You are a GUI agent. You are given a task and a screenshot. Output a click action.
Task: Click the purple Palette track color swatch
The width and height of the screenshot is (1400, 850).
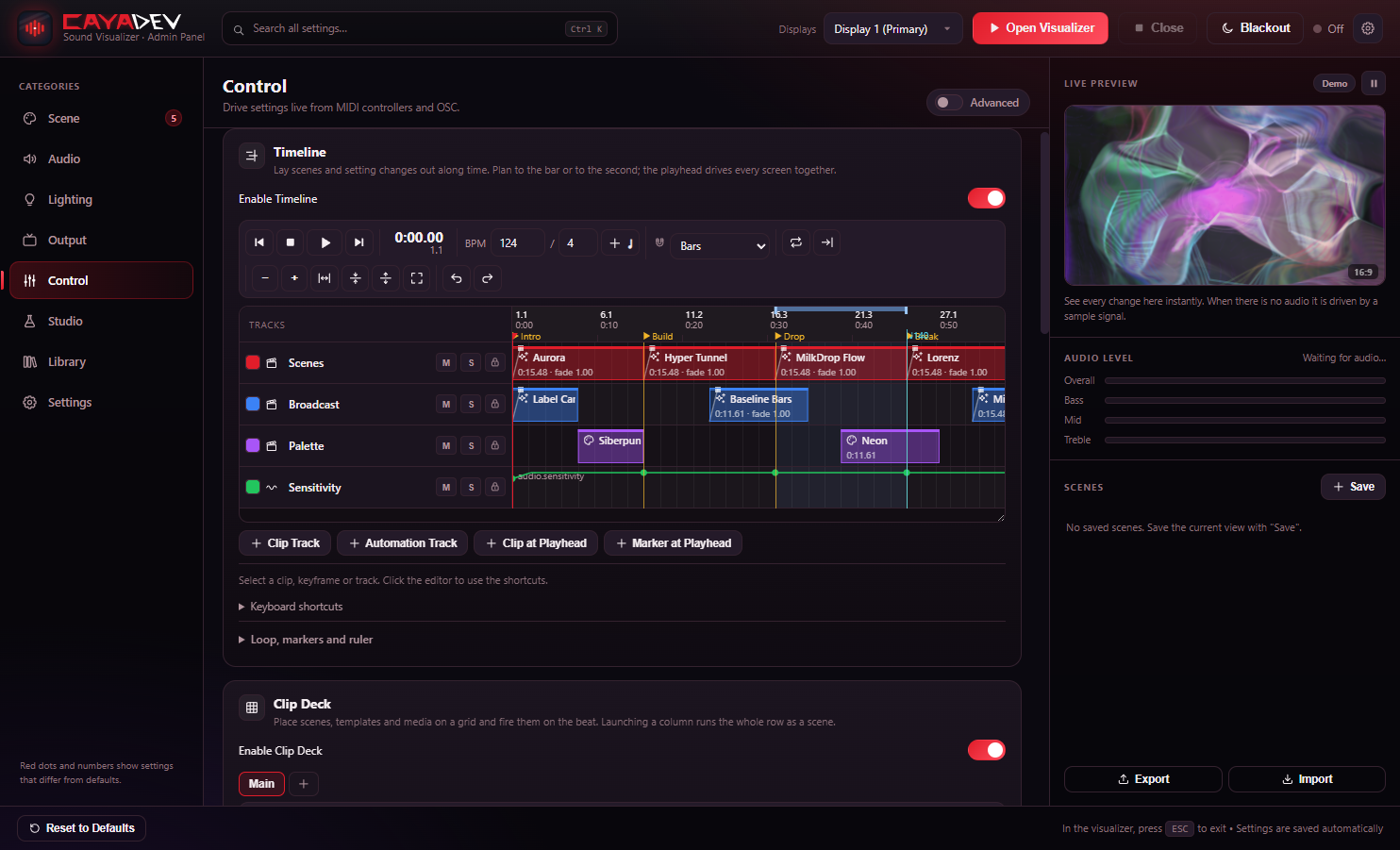[253, 445]
